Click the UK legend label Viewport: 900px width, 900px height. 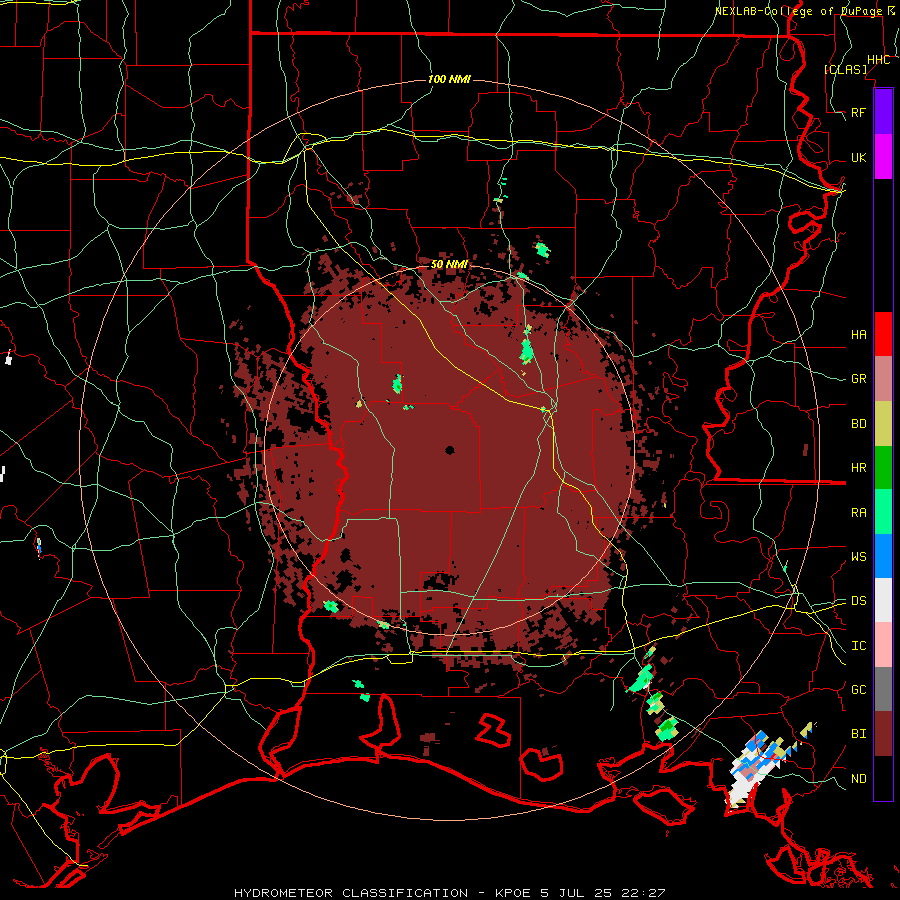(858, 157)
